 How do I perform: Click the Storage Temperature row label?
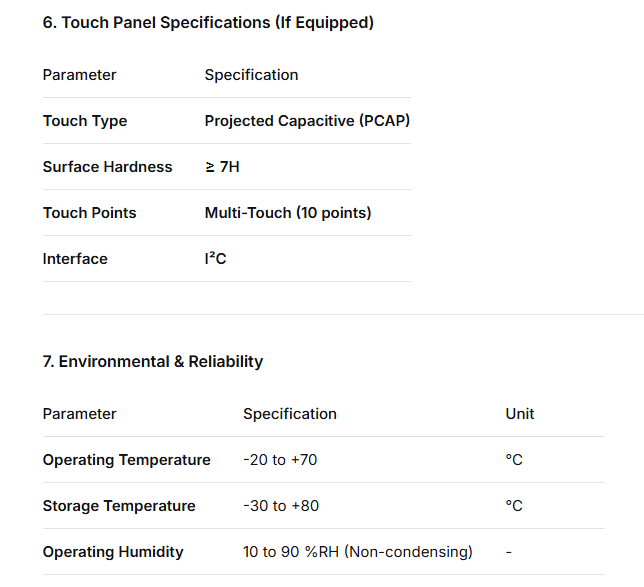point(119,506)
